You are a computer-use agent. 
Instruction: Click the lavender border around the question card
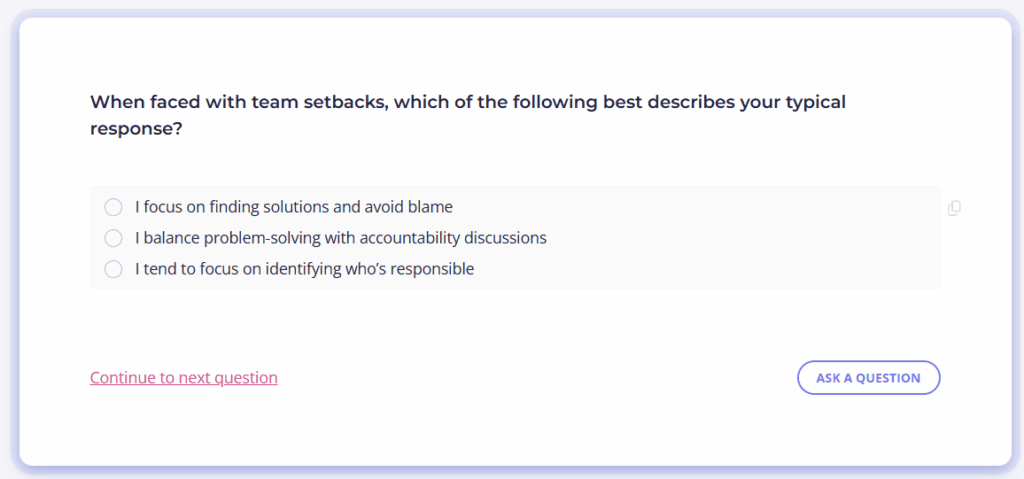click(15, 240)
